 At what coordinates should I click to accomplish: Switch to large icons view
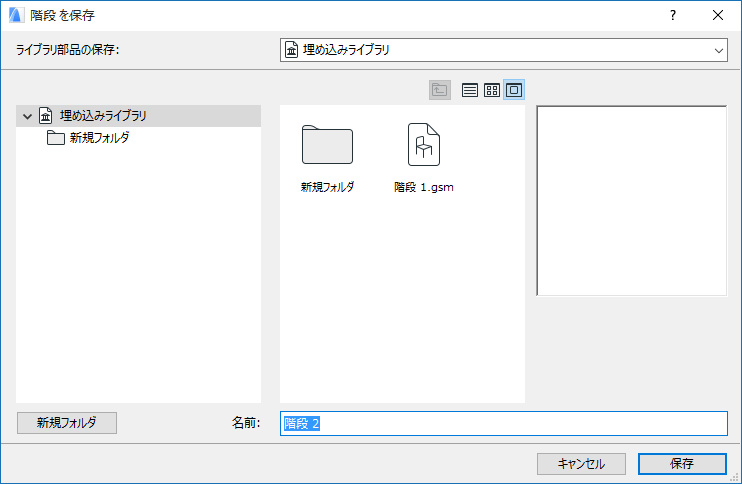(x=514, y=90)
